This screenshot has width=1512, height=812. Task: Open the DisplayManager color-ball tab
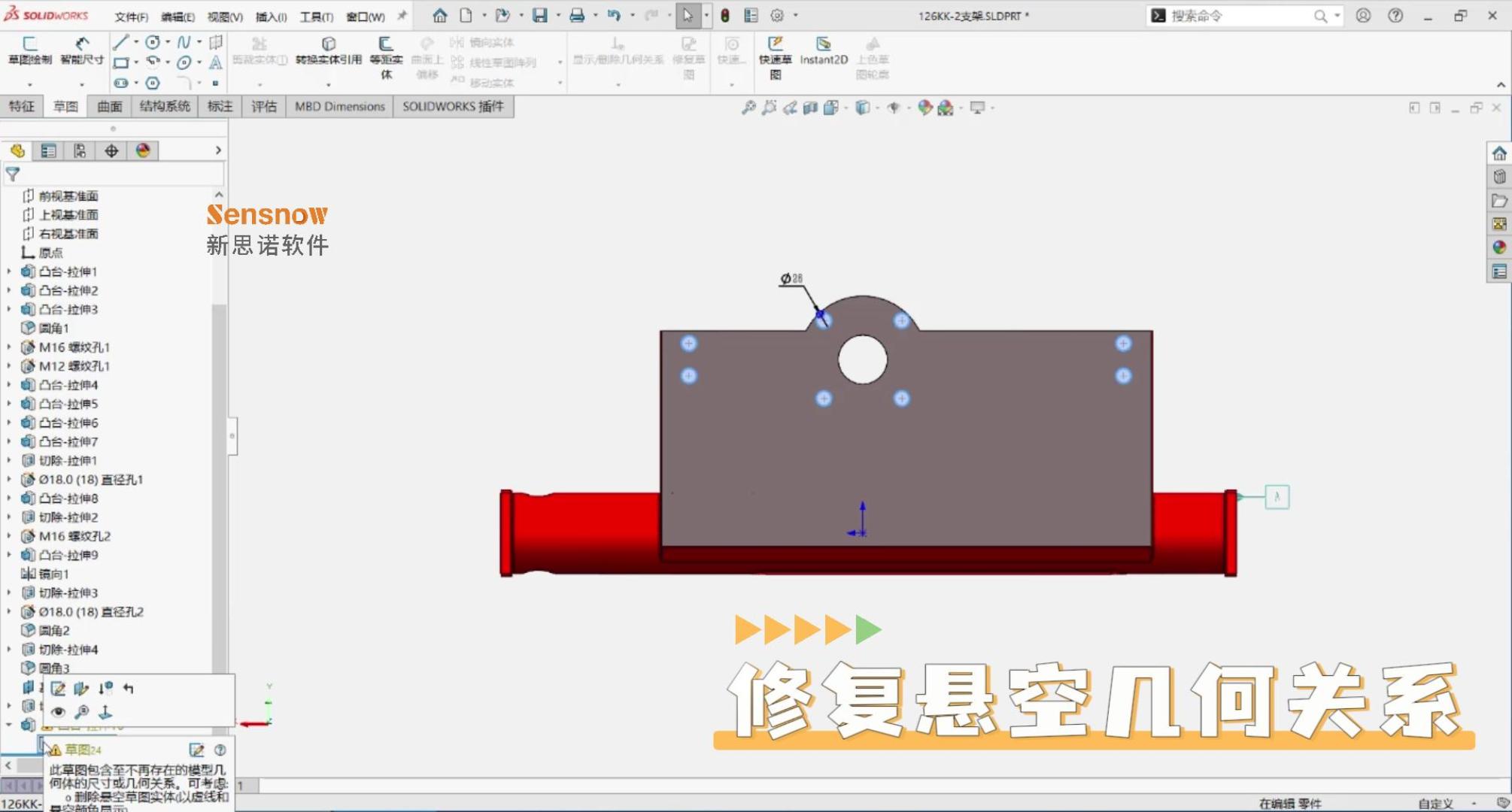coord(143,151)
